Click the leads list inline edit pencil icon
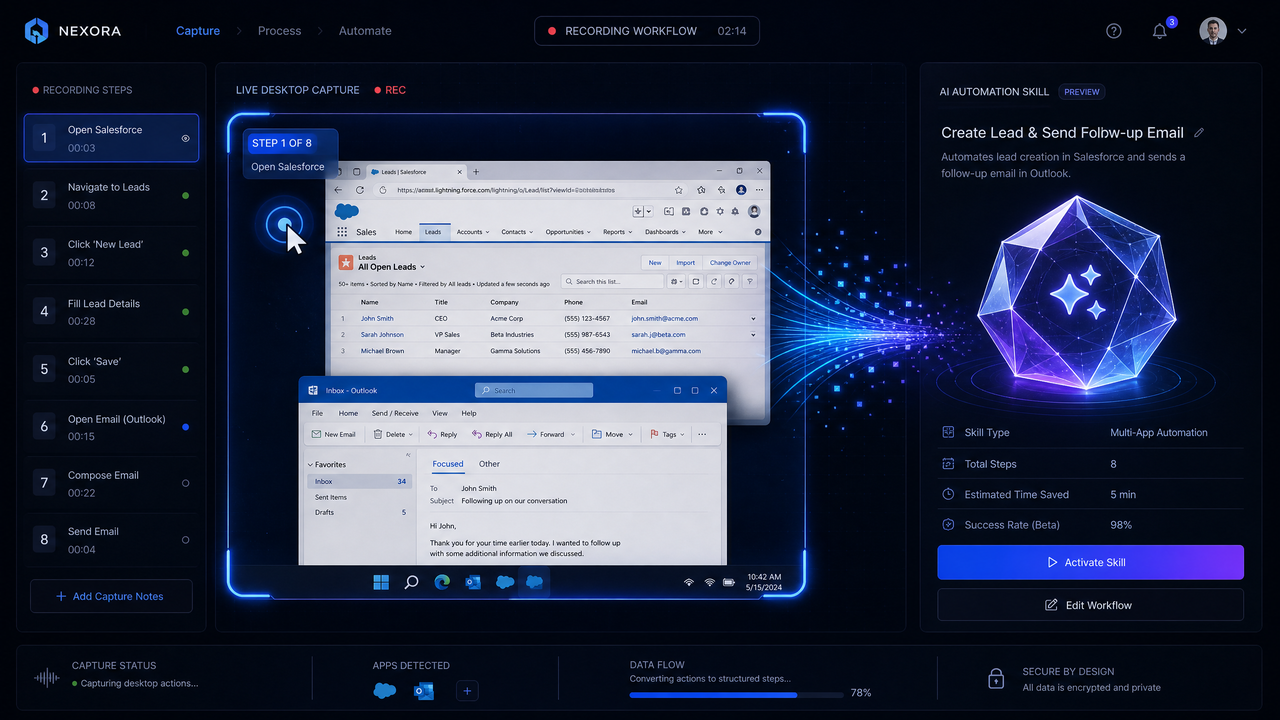The width and height of the screenshot is (1280, 720). click(x=731, y=282)
